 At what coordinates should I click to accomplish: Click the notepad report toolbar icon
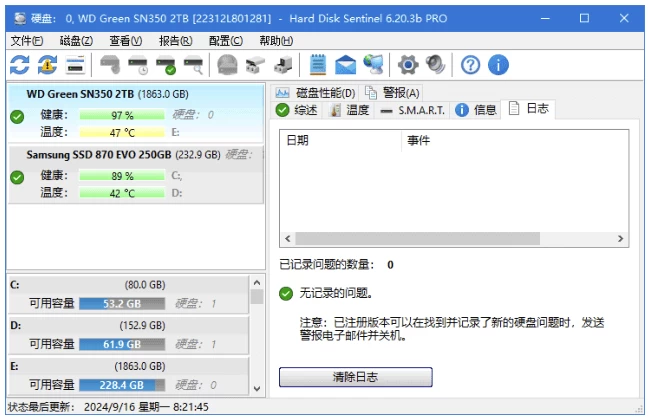point(318,65)
